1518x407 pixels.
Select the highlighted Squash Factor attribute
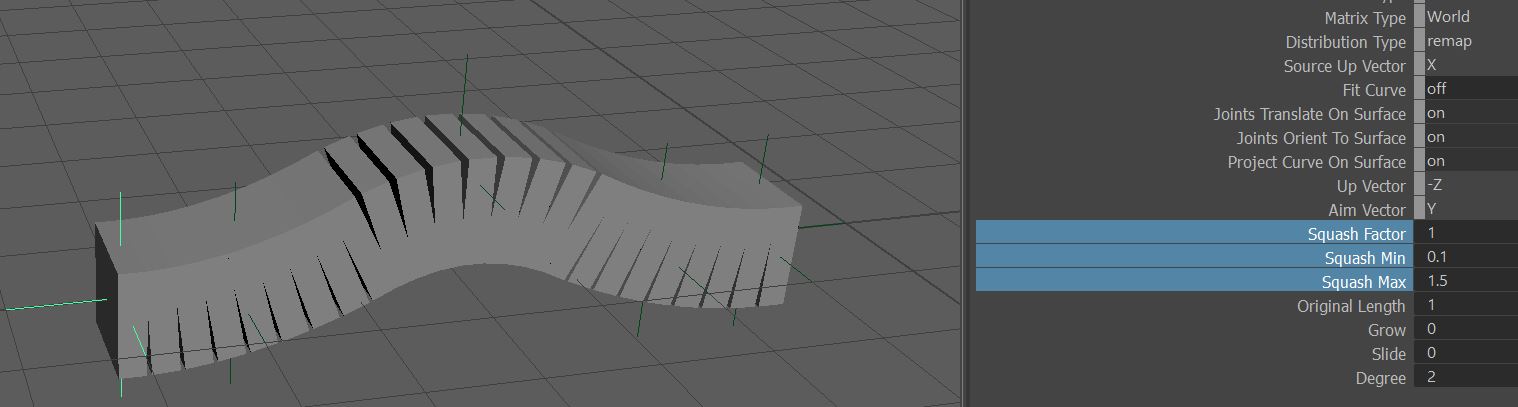point(1194,233)
